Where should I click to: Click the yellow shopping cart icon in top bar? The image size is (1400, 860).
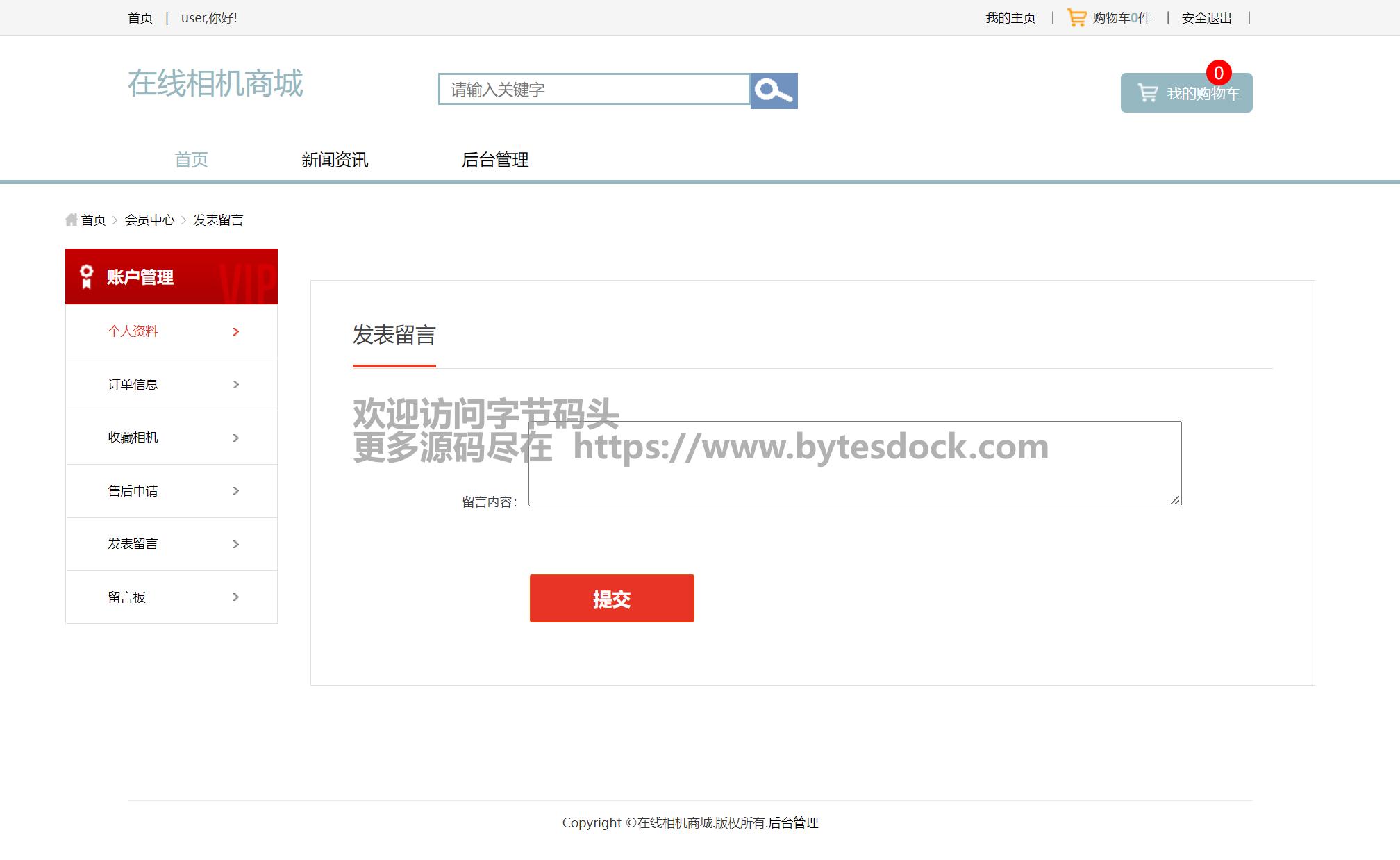[1076, 17]
